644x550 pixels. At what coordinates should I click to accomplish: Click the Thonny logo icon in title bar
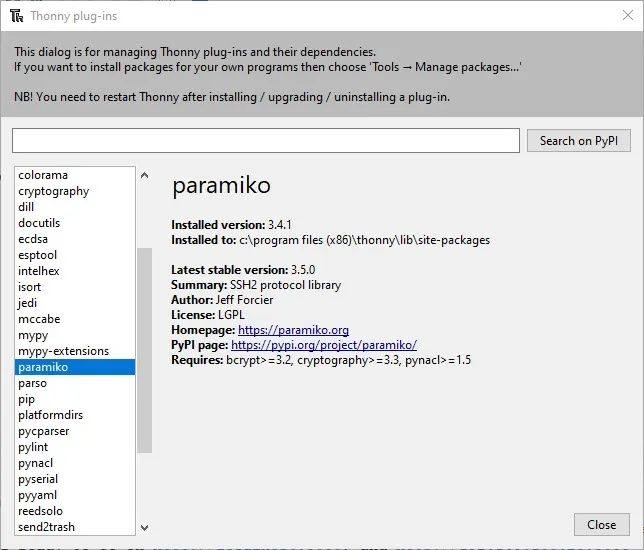coord(16,16)
